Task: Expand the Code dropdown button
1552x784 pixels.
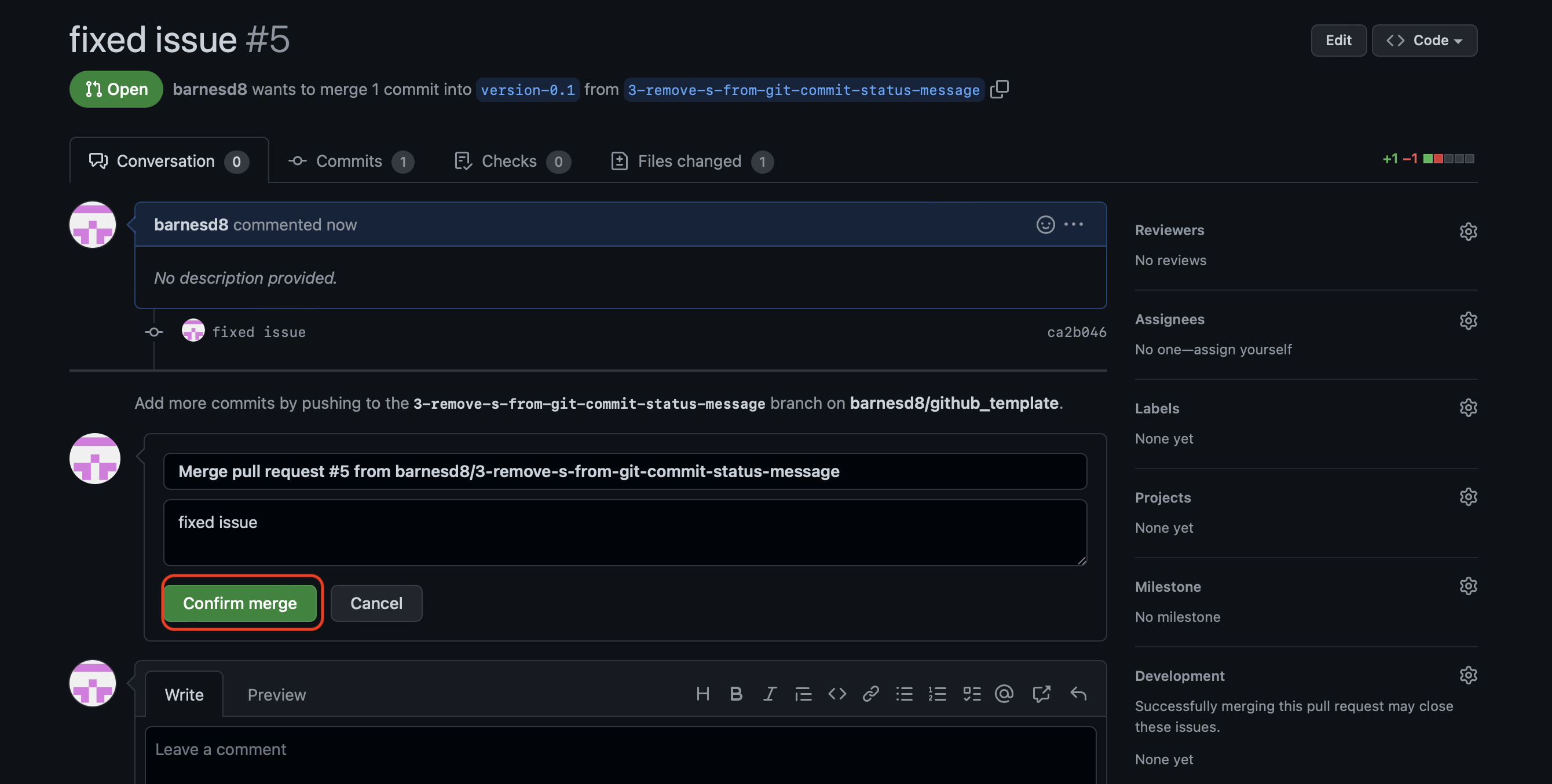Action: point(1424,41)
